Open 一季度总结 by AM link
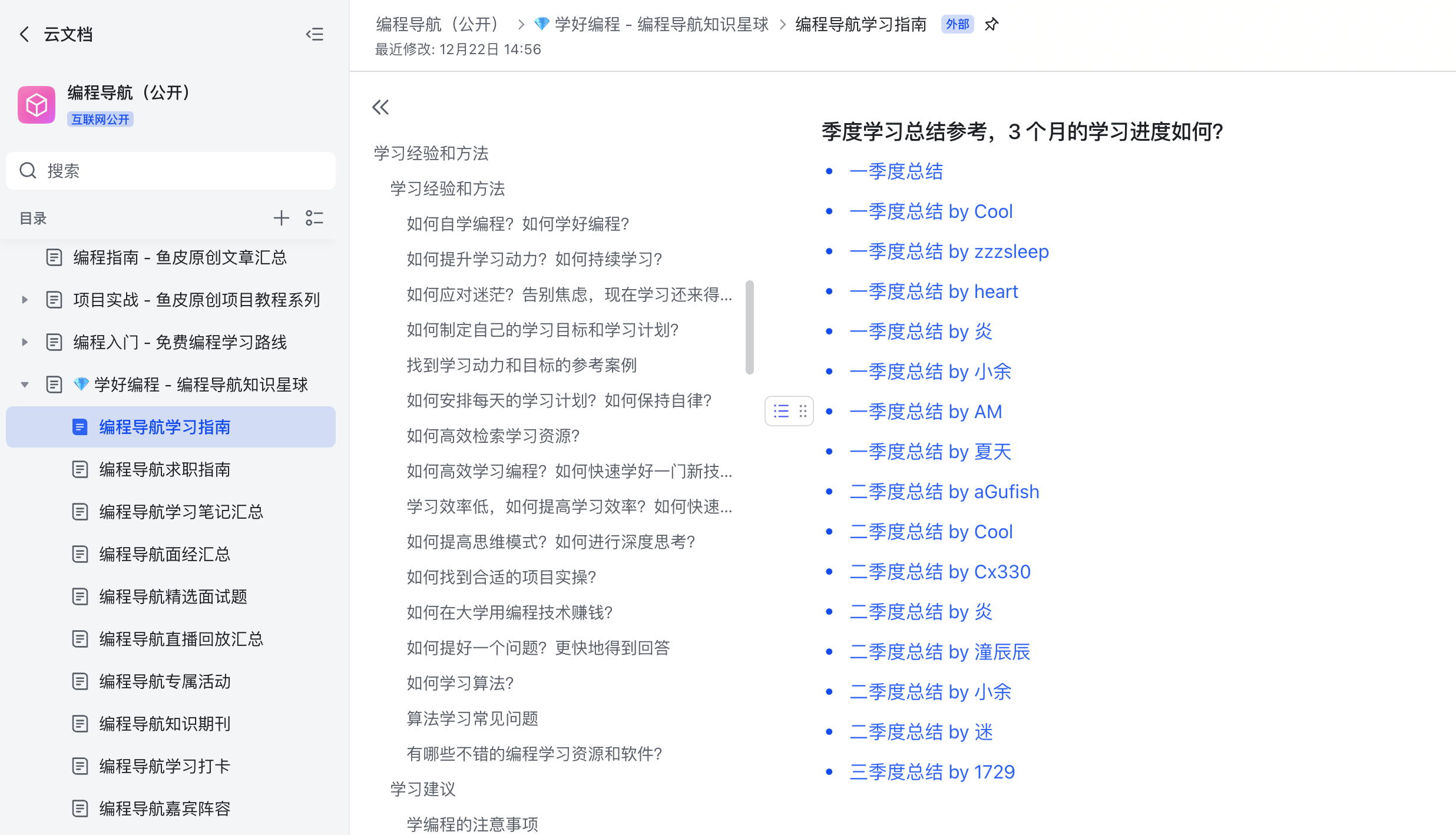The height and width of the screenshot is (835, 1456). pyautogui.click(x=926, y=412)
